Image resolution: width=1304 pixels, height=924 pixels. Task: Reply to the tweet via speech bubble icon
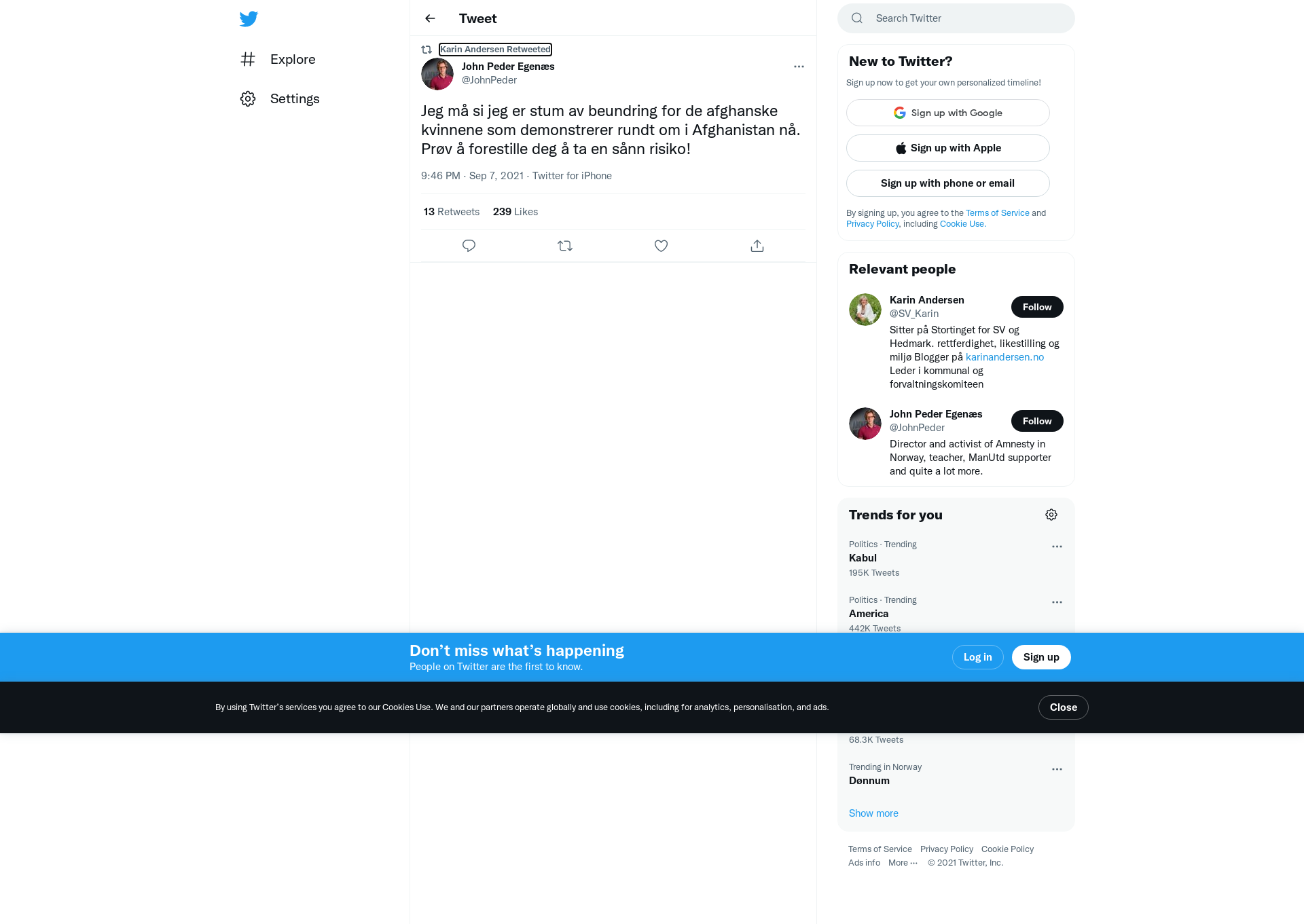click(x=469, y=246)
